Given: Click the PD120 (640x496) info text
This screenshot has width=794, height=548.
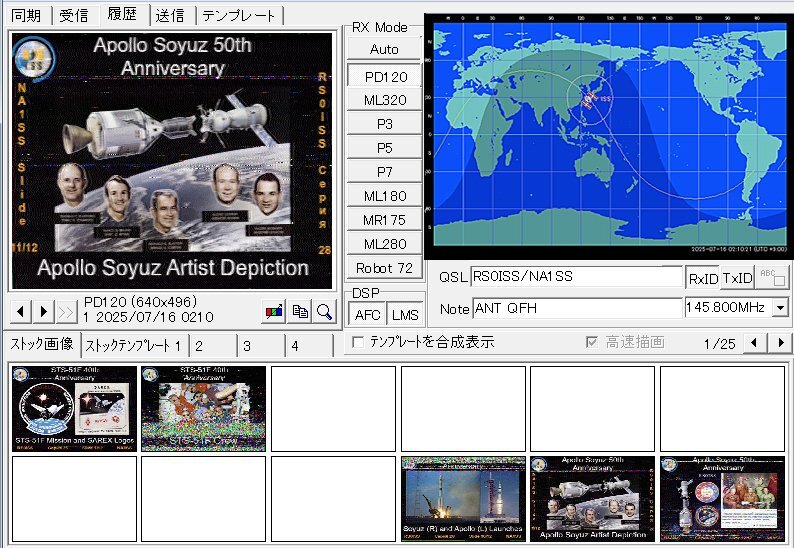Looking at the screenshot, I should click(140, 302).
